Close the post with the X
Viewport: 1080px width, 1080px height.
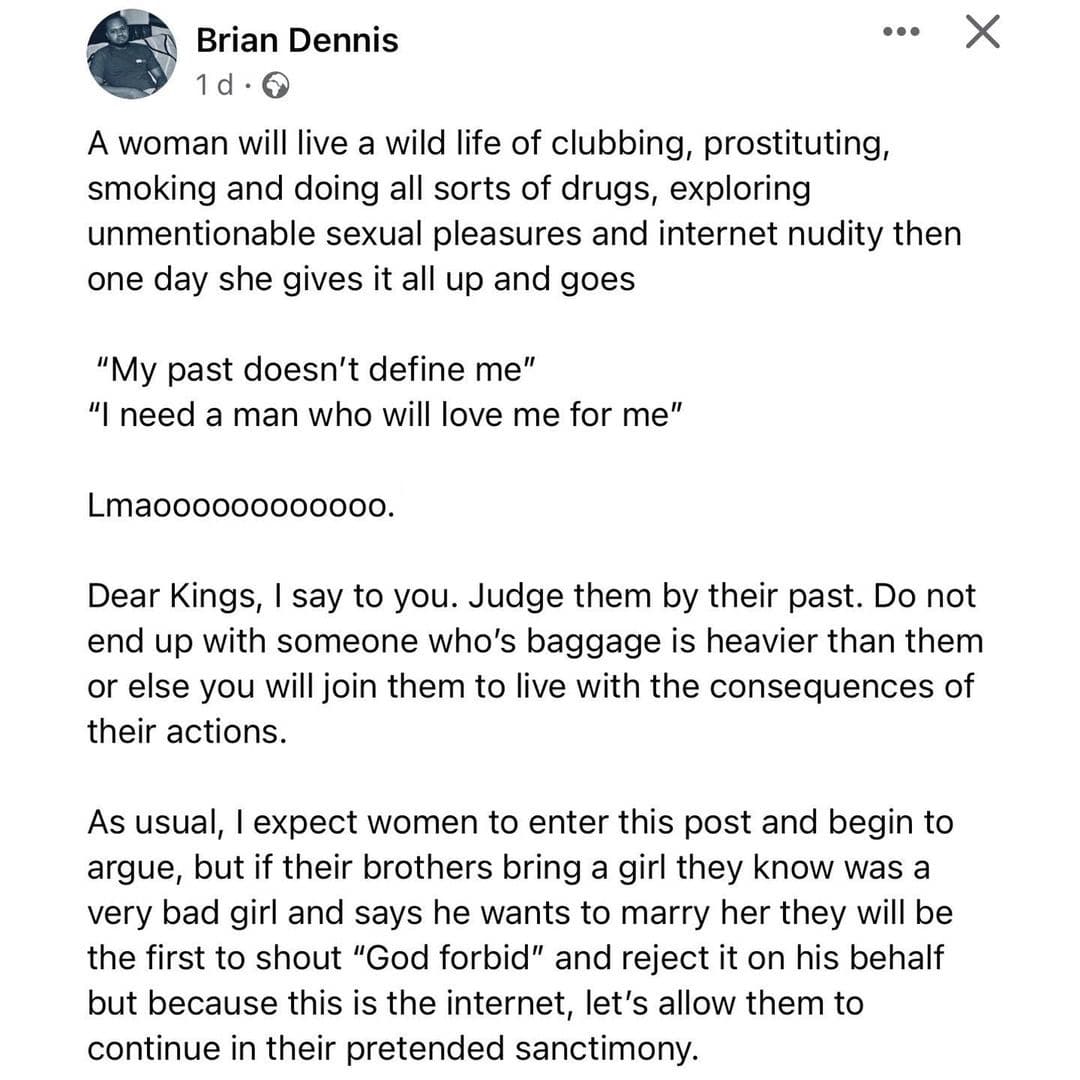tap(983, 31)
